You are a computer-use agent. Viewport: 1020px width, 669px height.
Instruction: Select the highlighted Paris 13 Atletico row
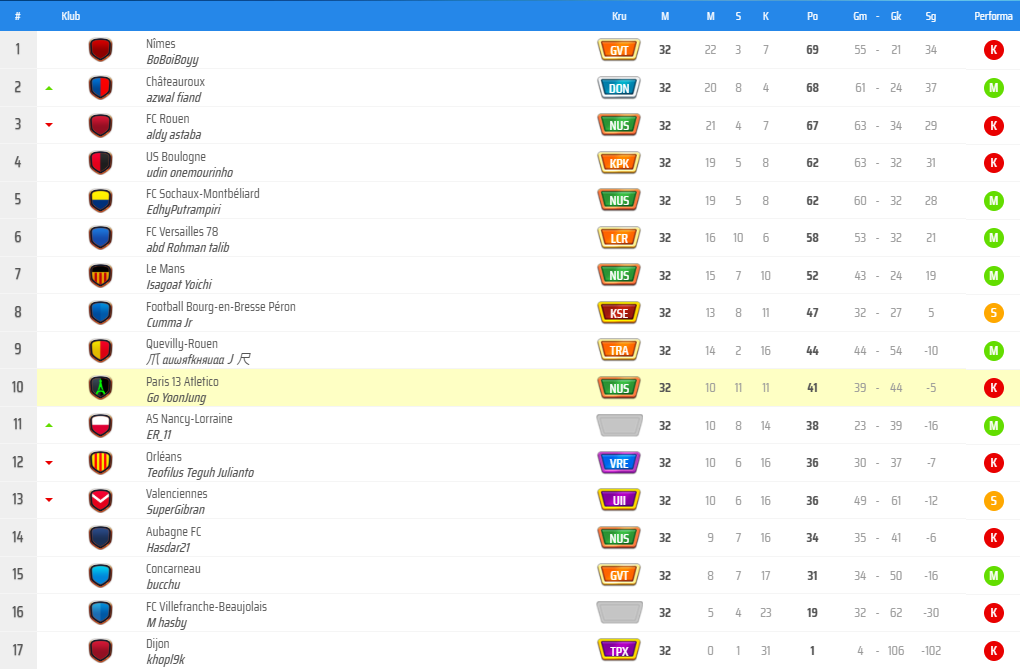tap(528, 387)
